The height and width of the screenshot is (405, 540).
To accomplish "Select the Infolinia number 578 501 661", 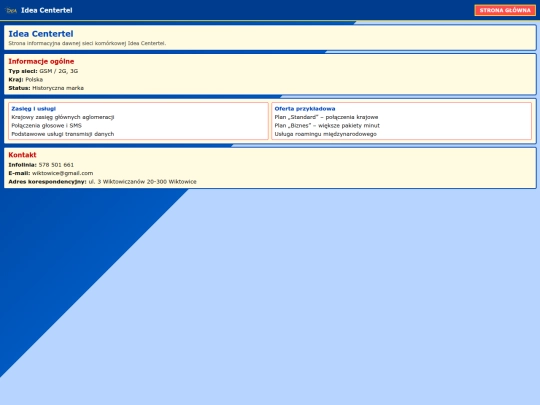I will point(56,165).
